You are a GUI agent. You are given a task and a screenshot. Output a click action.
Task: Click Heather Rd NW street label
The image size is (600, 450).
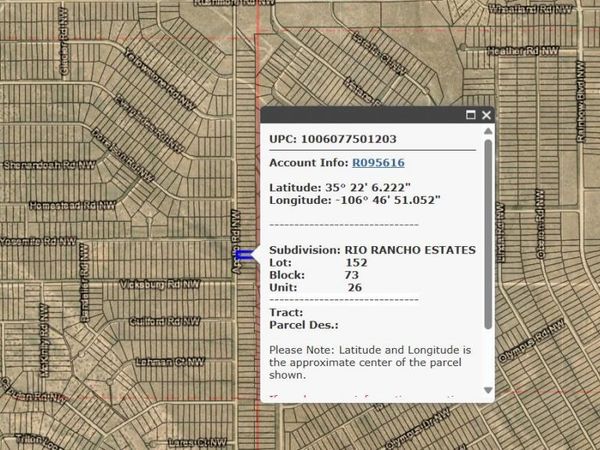(522, 51)
